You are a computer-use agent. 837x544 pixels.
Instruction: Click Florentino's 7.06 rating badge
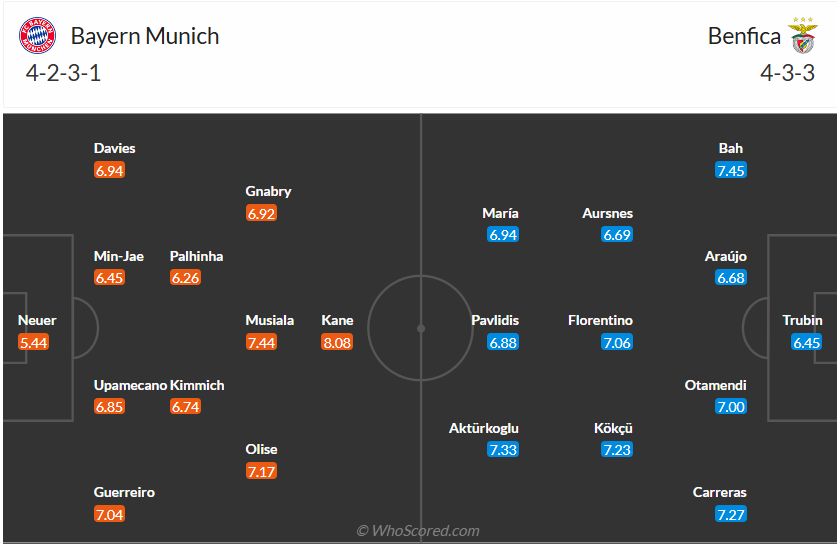617,342
